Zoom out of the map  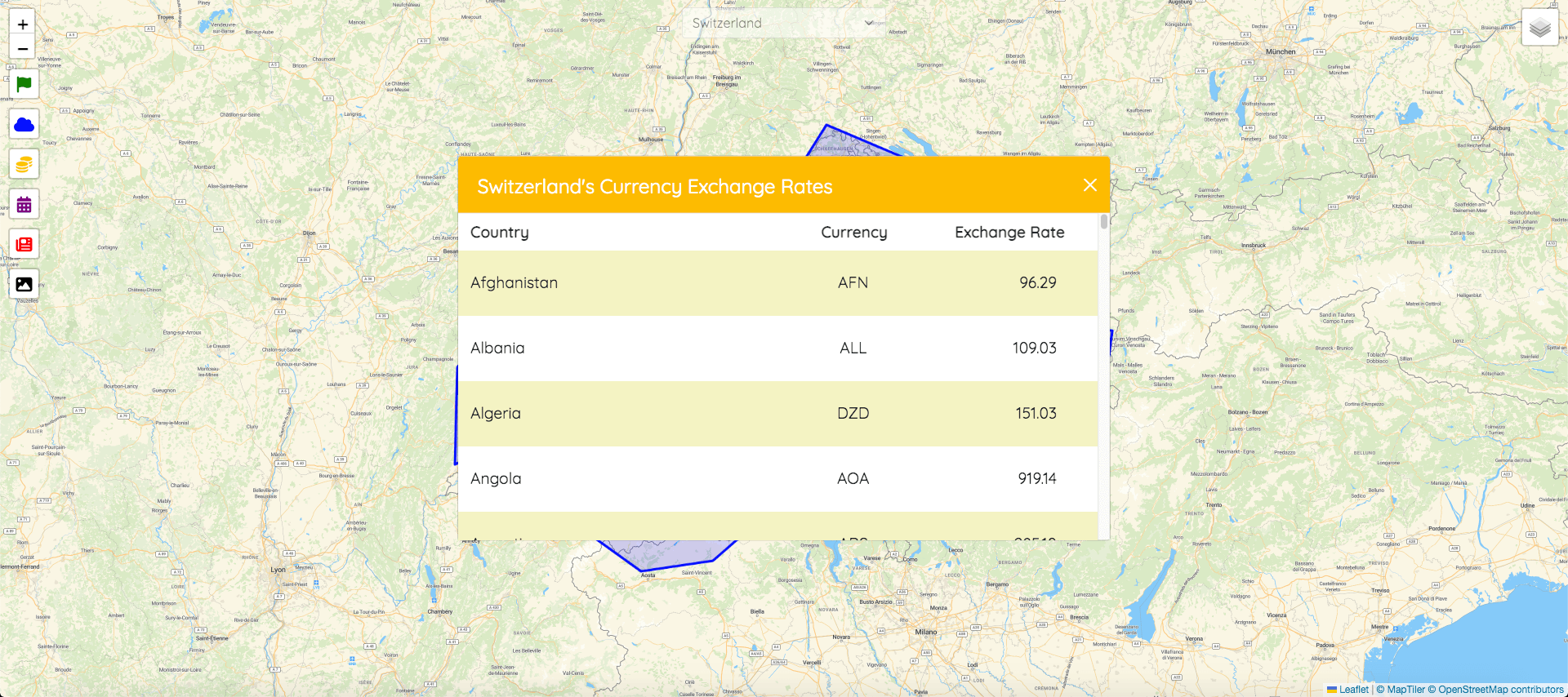pos(23,48)
